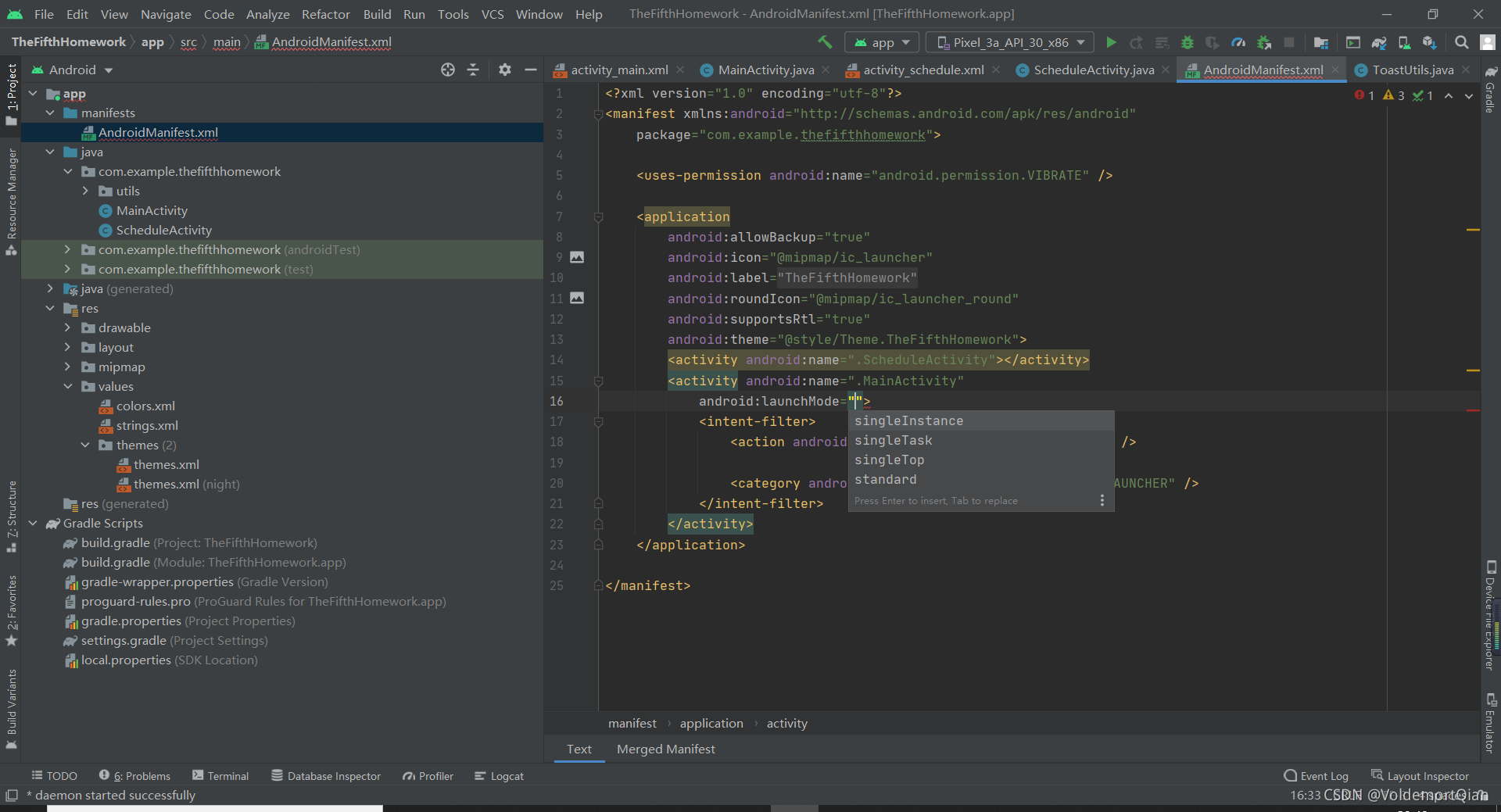This screenshot has width=1501, height=812.
Task: Click the Project Structure icon in toolbar
Action: click(1321, 42)
